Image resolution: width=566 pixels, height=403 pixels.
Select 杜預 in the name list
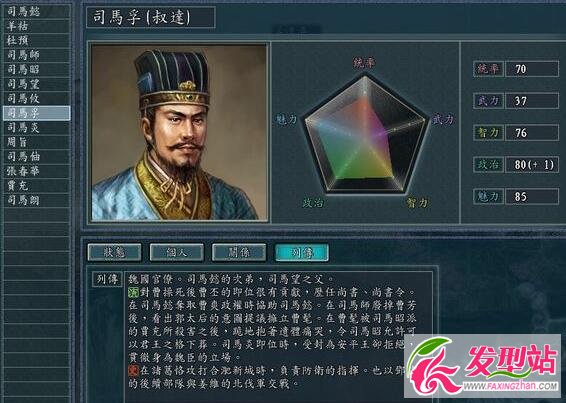(37, 40)
